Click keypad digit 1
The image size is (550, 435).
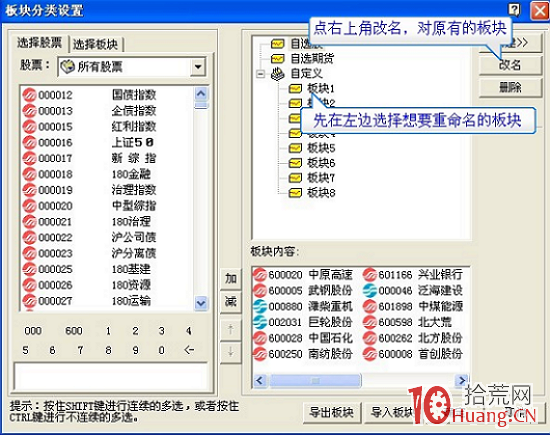tap(108, 331)
